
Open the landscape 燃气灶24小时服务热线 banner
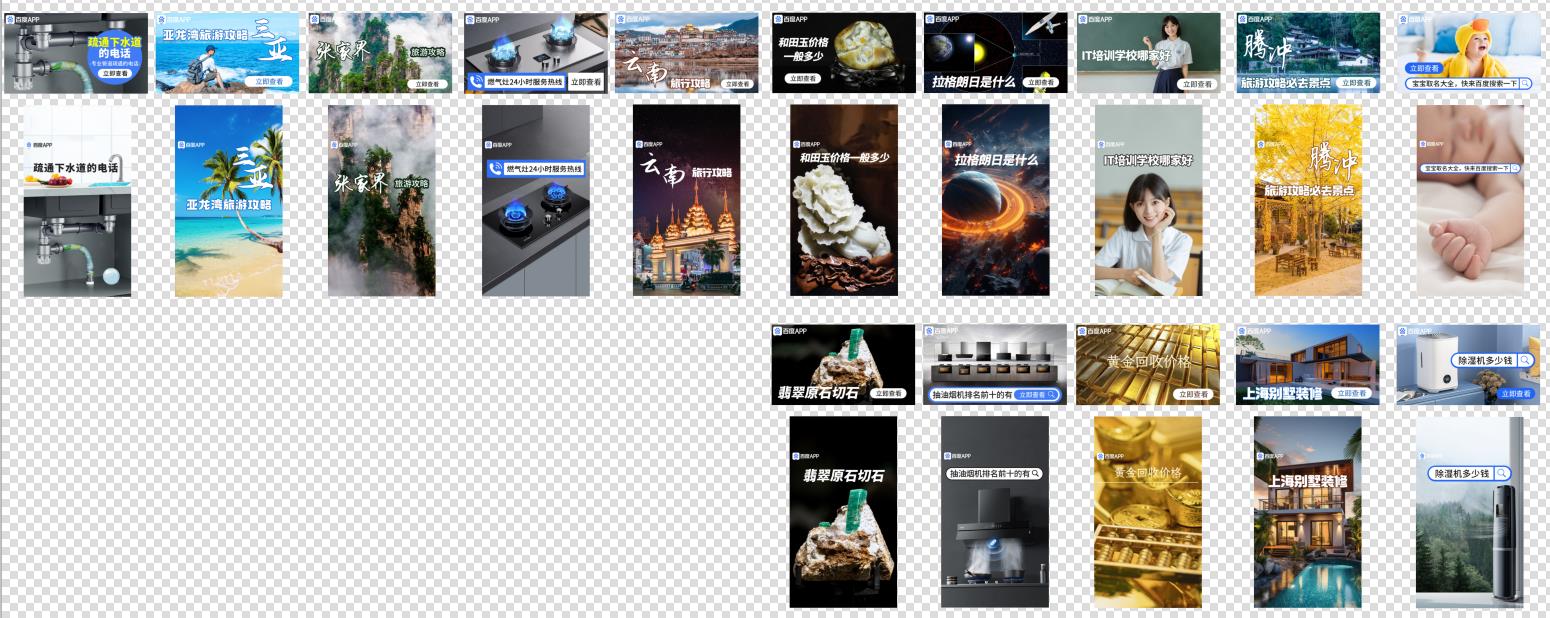pos(536,53)
